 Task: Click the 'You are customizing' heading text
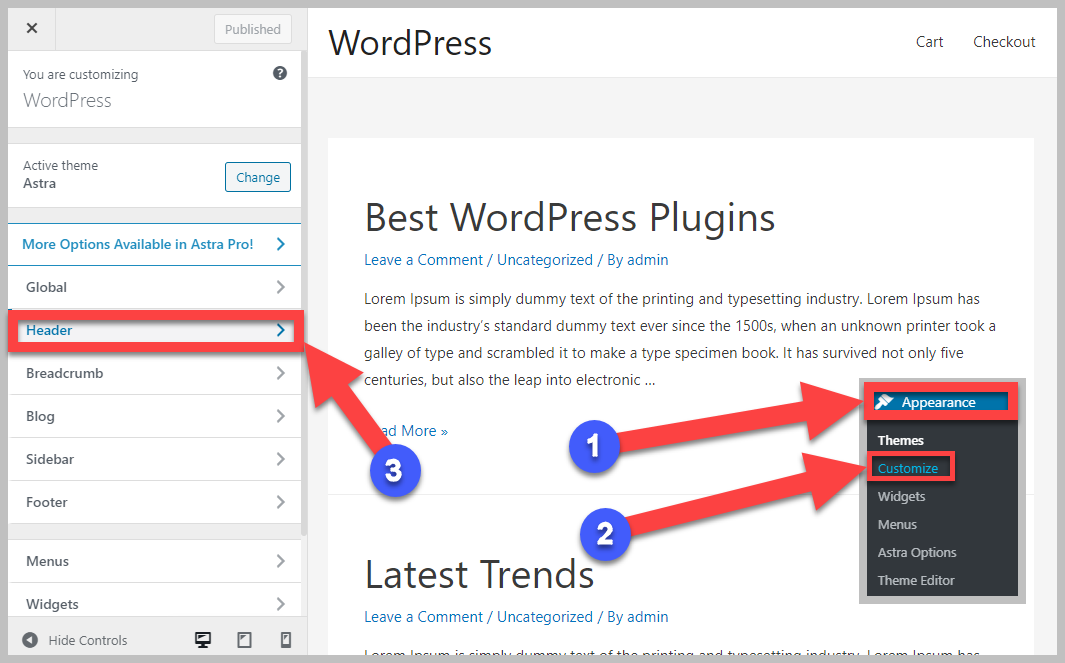coord(80,75)
